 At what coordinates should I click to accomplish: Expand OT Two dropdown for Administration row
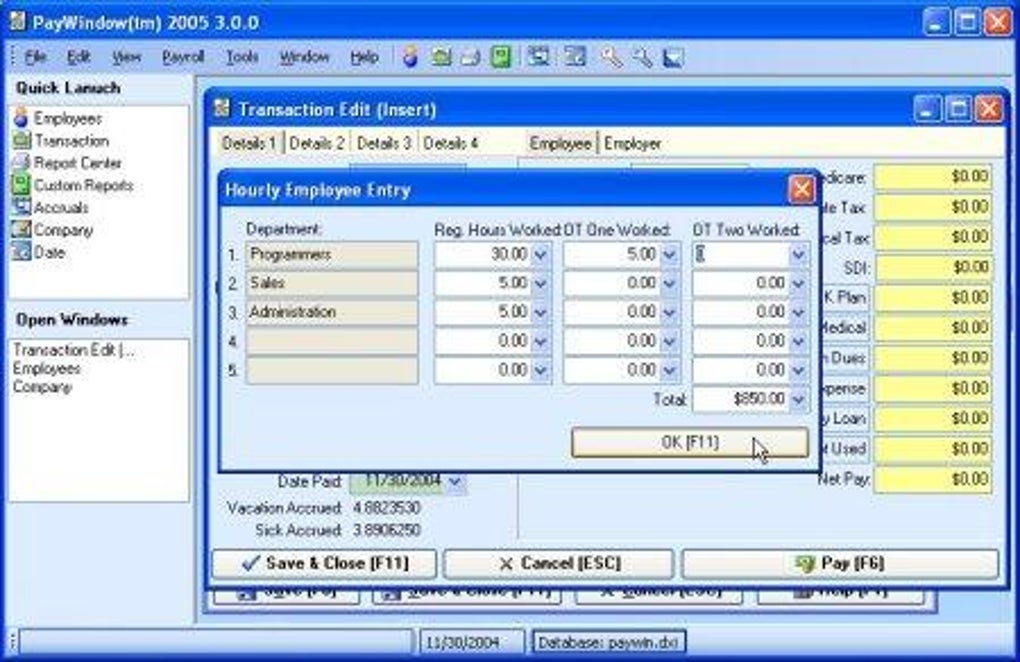click(x=799, y=312)
